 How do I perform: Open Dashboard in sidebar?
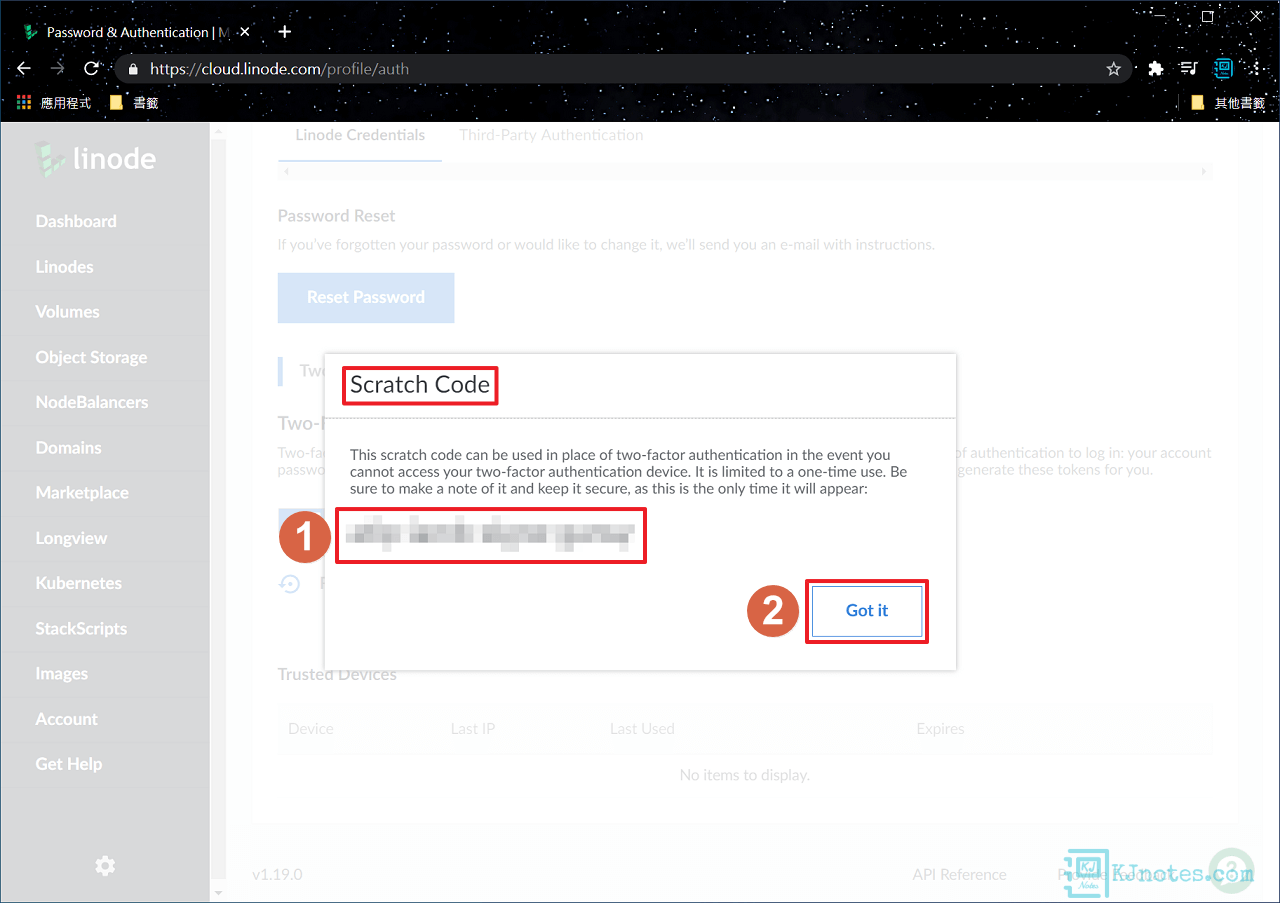pos(76,221)
